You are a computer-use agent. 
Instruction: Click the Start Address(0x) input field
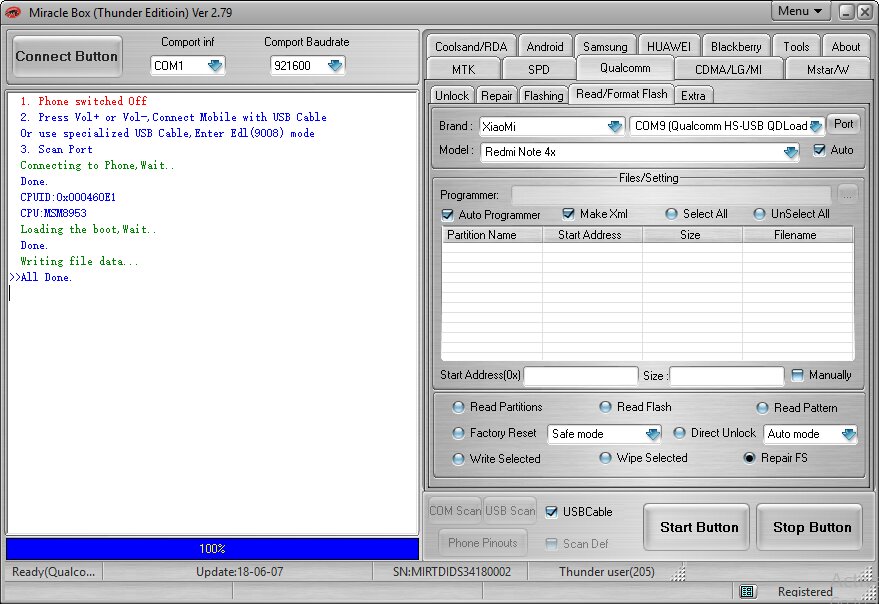581,375
